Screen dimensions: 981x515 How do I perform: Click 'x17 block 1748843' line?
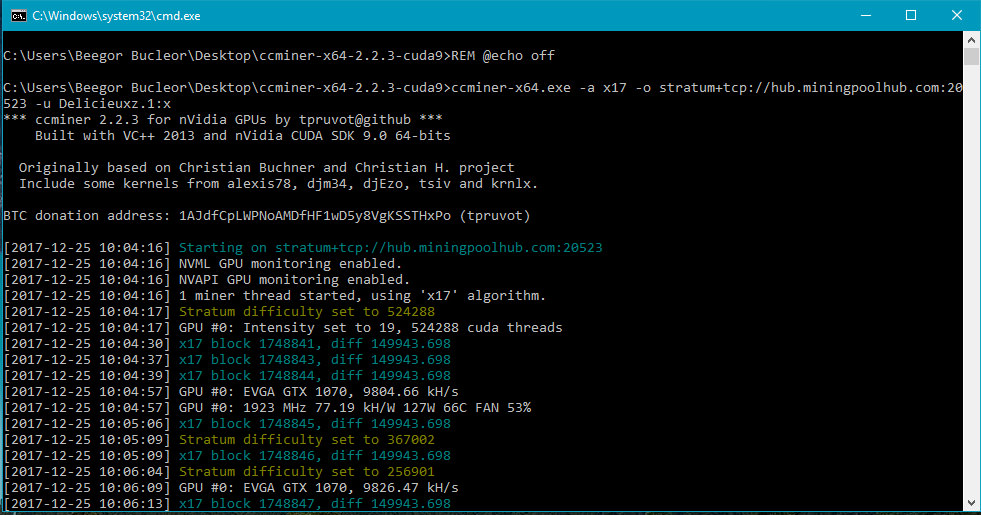tap(227, 360)
